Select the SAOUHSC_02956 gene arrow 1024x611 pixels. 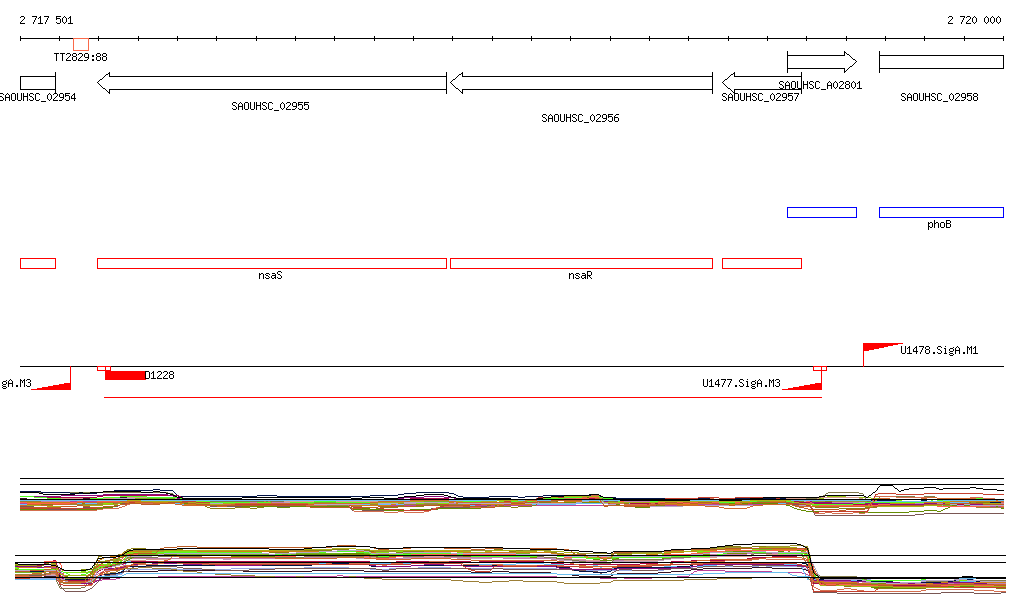(581, 83)
